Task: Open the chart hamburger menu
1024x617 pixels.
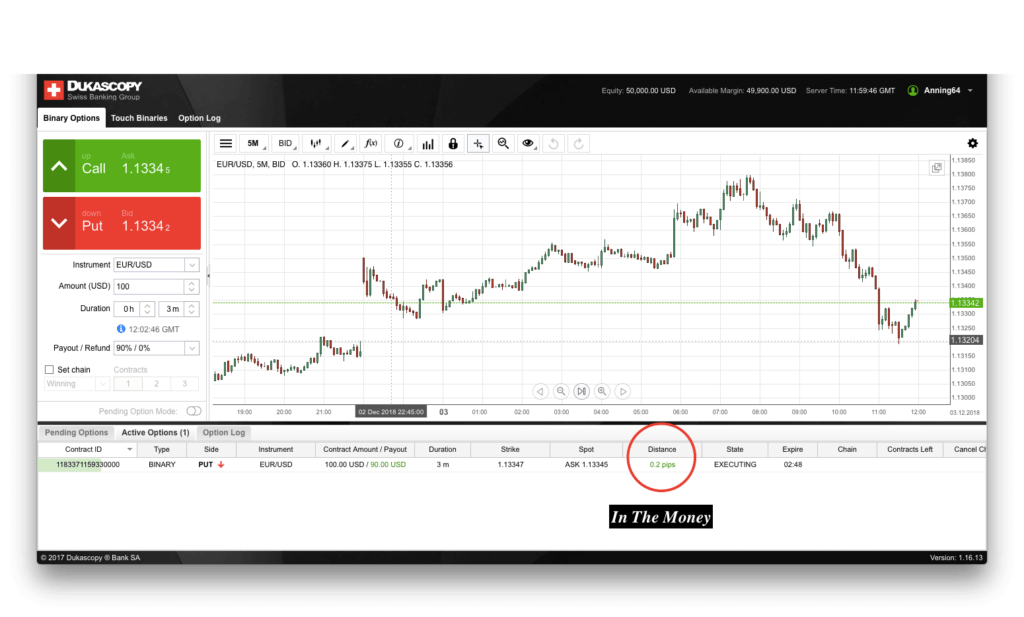Action: [226, 144]
